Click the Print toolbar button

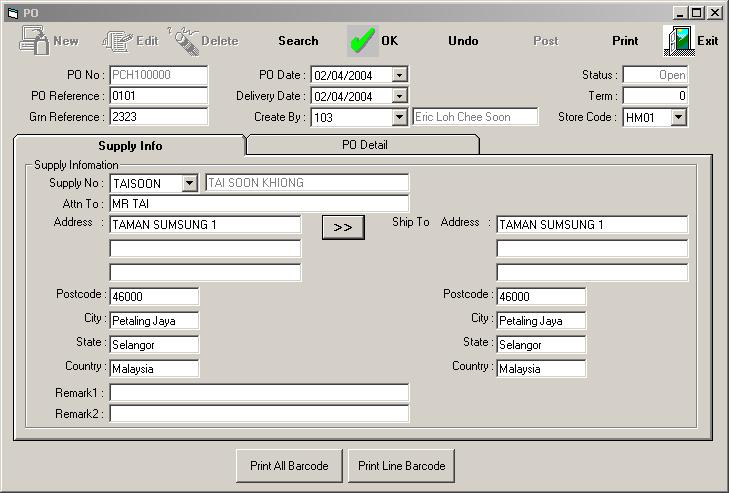(x=625, y=41)
